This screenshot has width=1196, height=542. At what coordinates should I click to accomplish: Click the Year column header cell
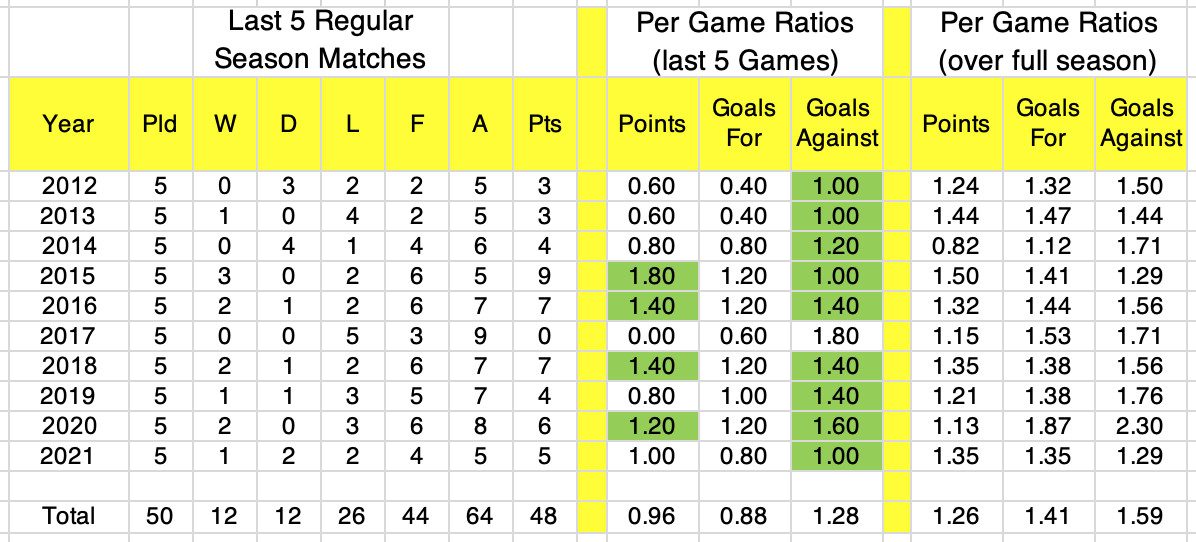(68, 124)
